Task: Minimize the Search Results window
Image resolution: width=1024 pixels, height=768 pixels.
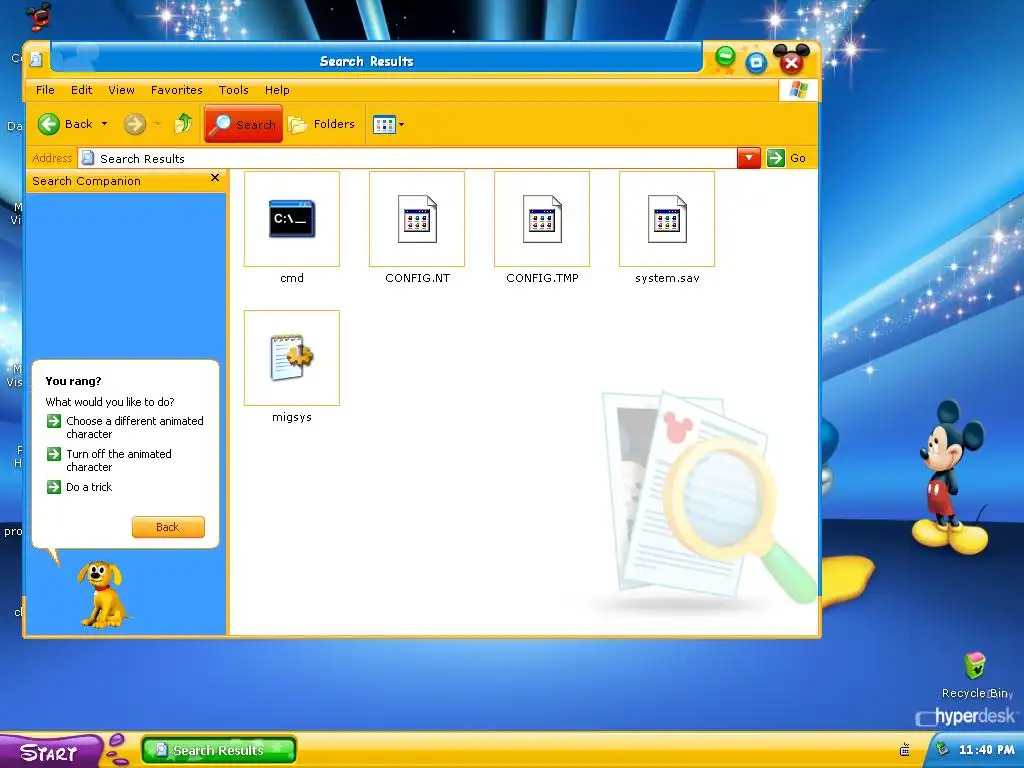Action: (725, 58)
